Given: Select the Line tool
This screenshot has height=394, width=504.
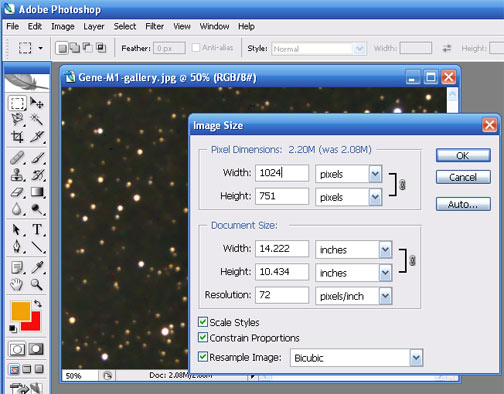Looking at the screenshot, I should [37, 247].
